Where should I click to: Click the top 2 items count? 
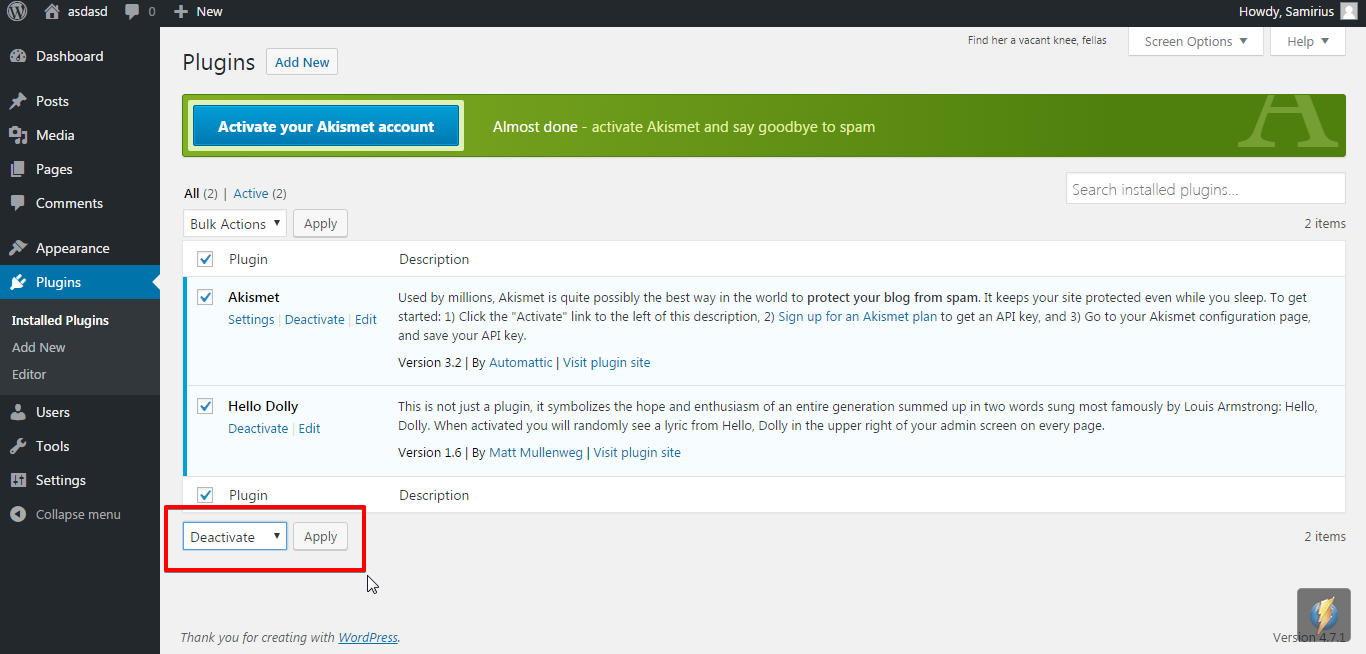1325,223
